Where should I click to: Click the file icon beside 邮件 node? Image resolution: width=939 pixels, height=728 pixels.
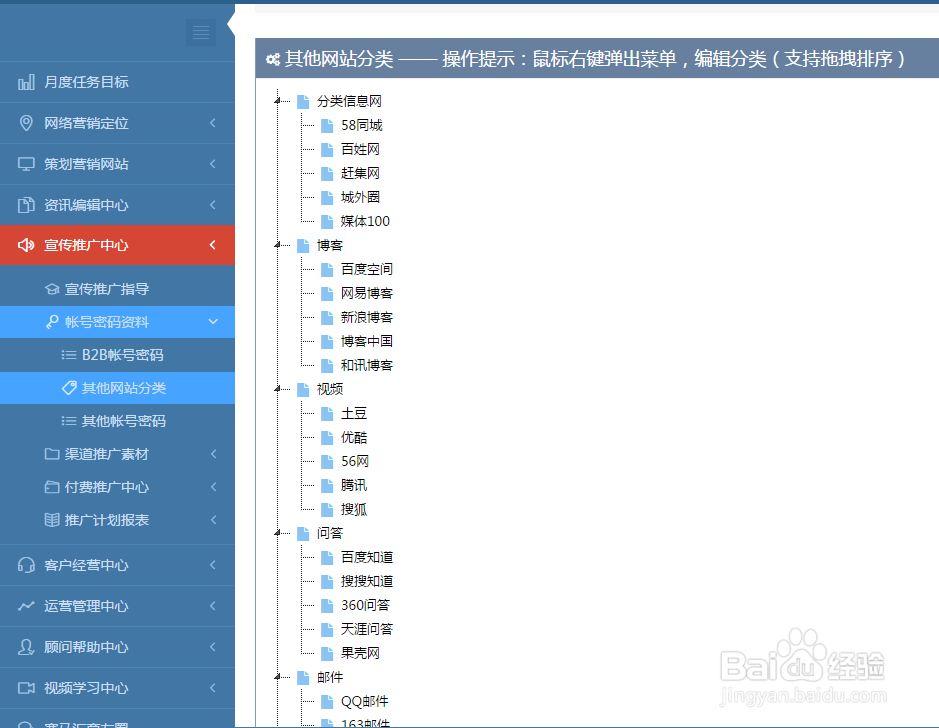coord(303,678)
